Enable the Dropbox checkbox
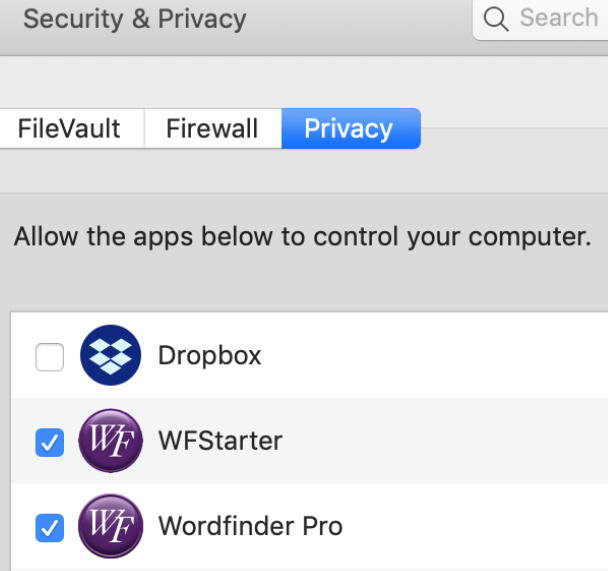 (50, 357)
